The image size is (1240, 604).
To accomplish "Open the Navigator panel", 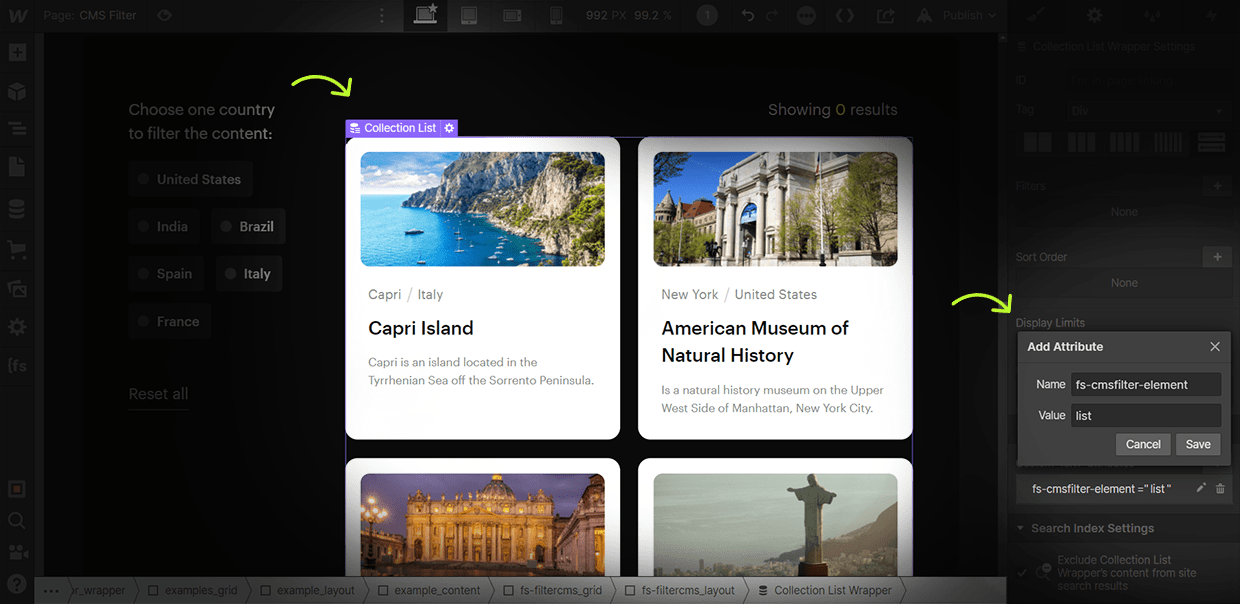I will tap(17, 129).
